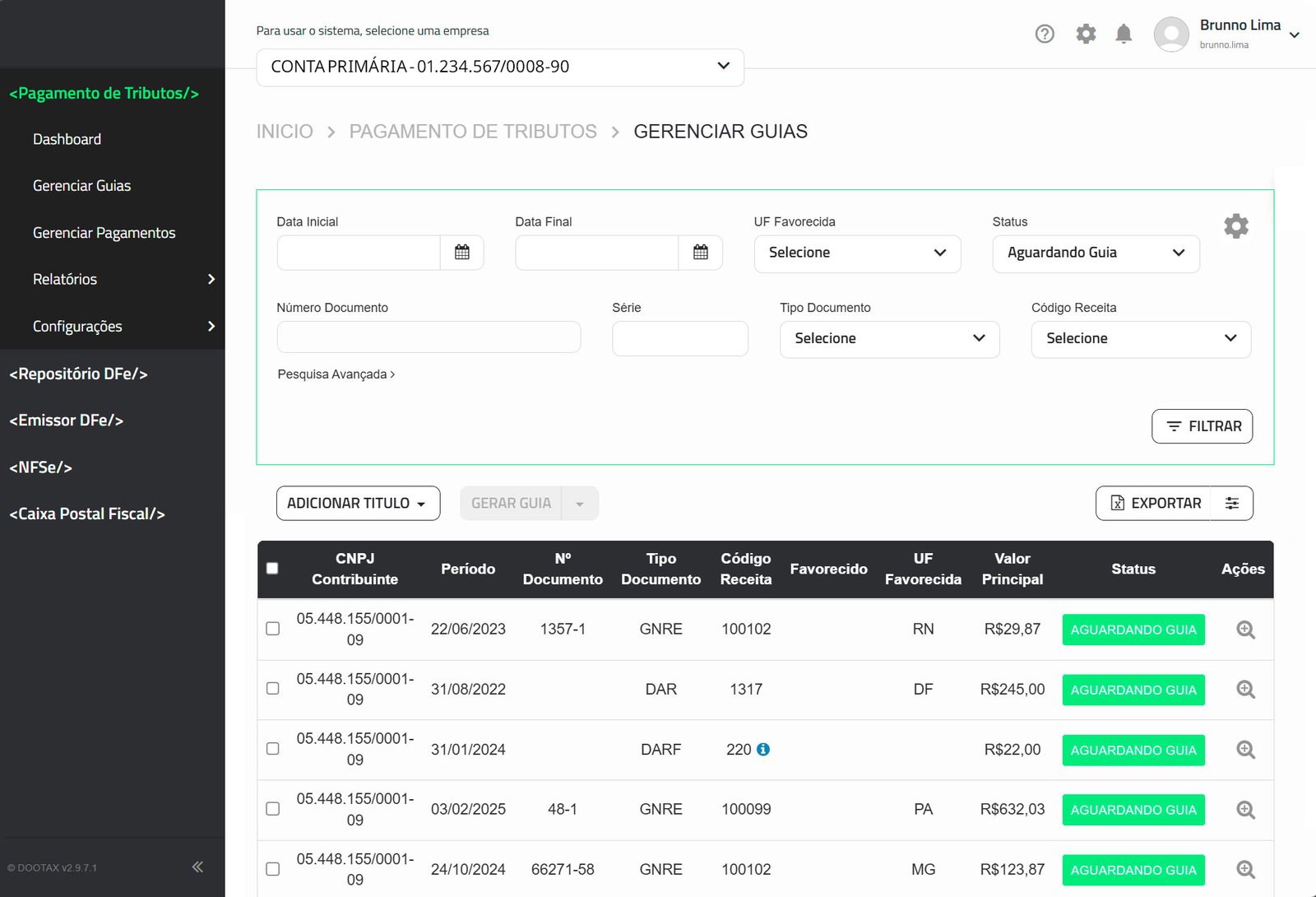Open the Pesquisa Avançada link

336,374
